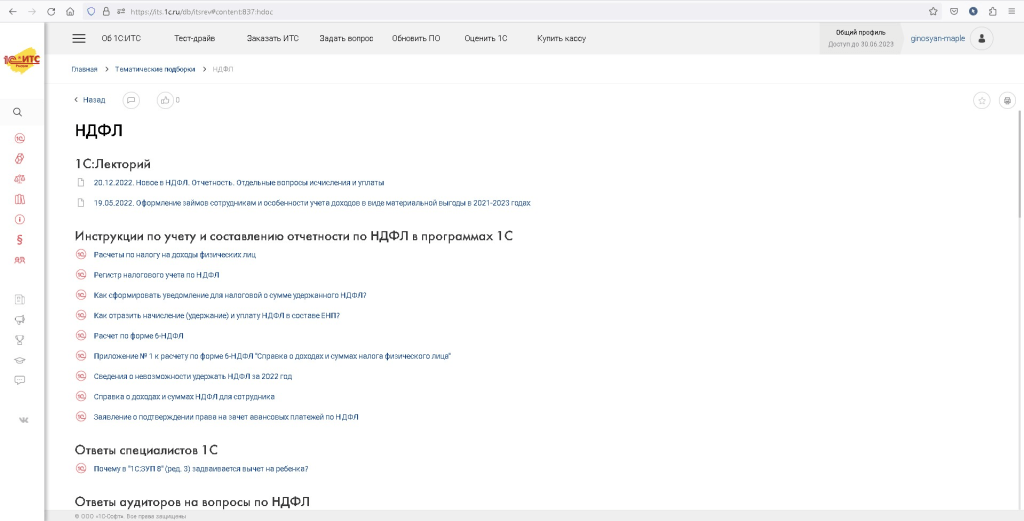1024x521 pixels.
Task: Add page to favorites with star circle
Action: [982, 101]
